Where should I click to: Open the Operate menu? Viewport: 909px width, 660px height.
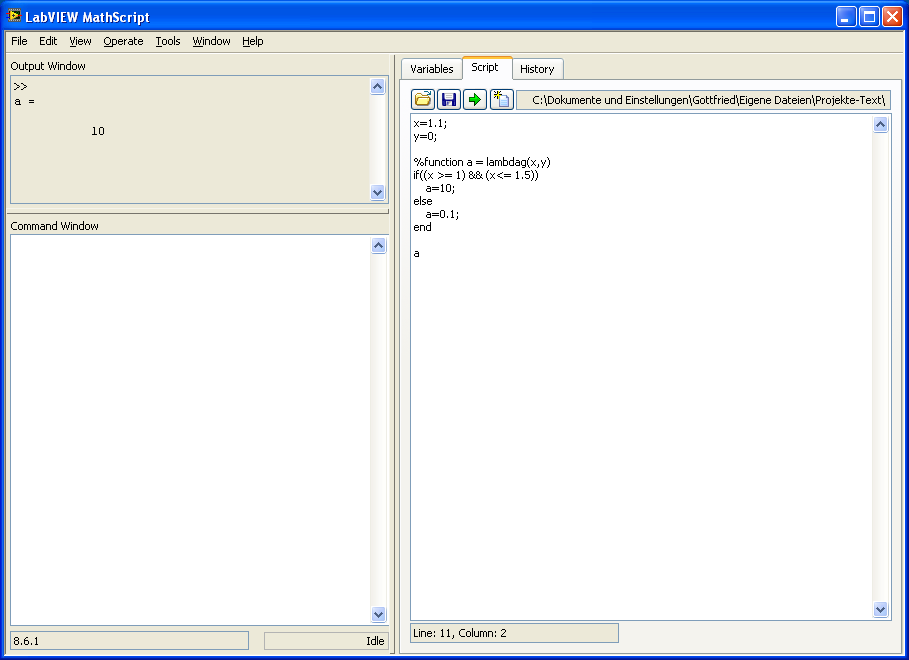pos(123,41)
